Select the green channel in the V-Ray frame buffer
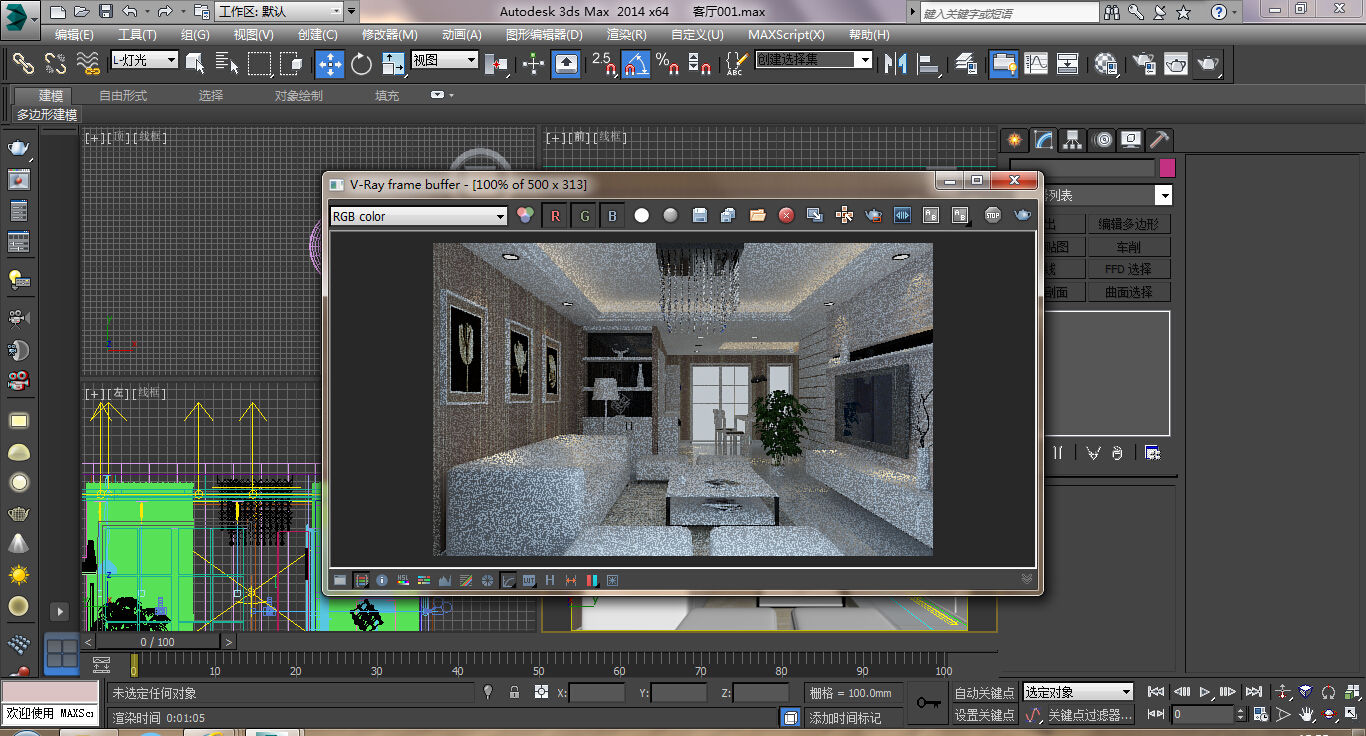 (x=583, y=214)
